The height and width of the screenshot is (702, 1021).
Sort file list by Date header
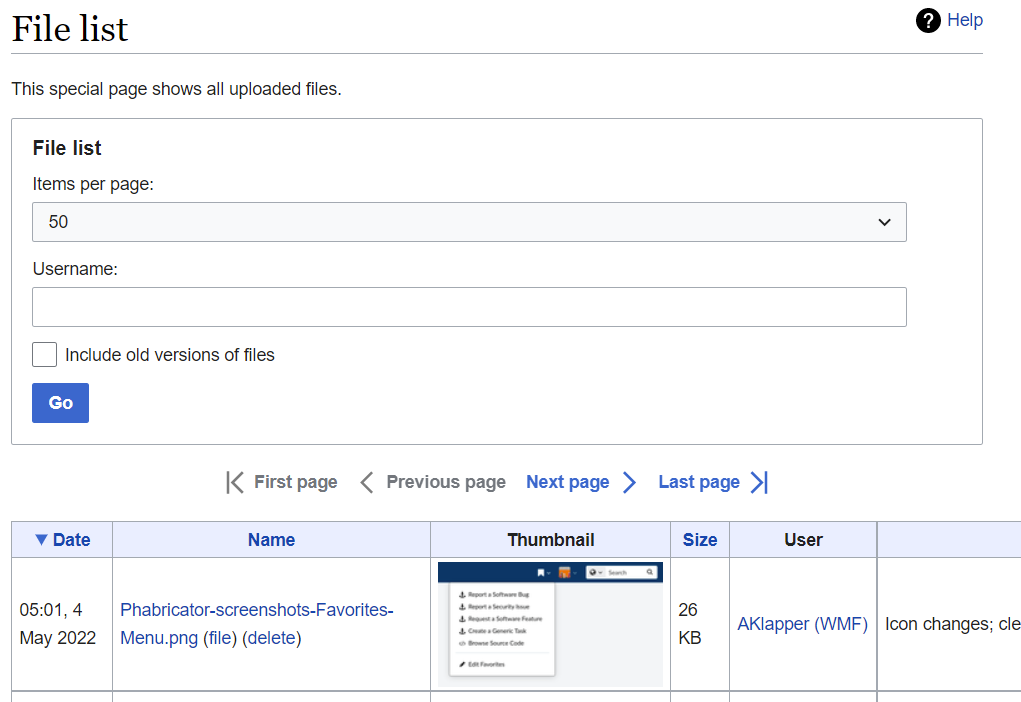71,540
